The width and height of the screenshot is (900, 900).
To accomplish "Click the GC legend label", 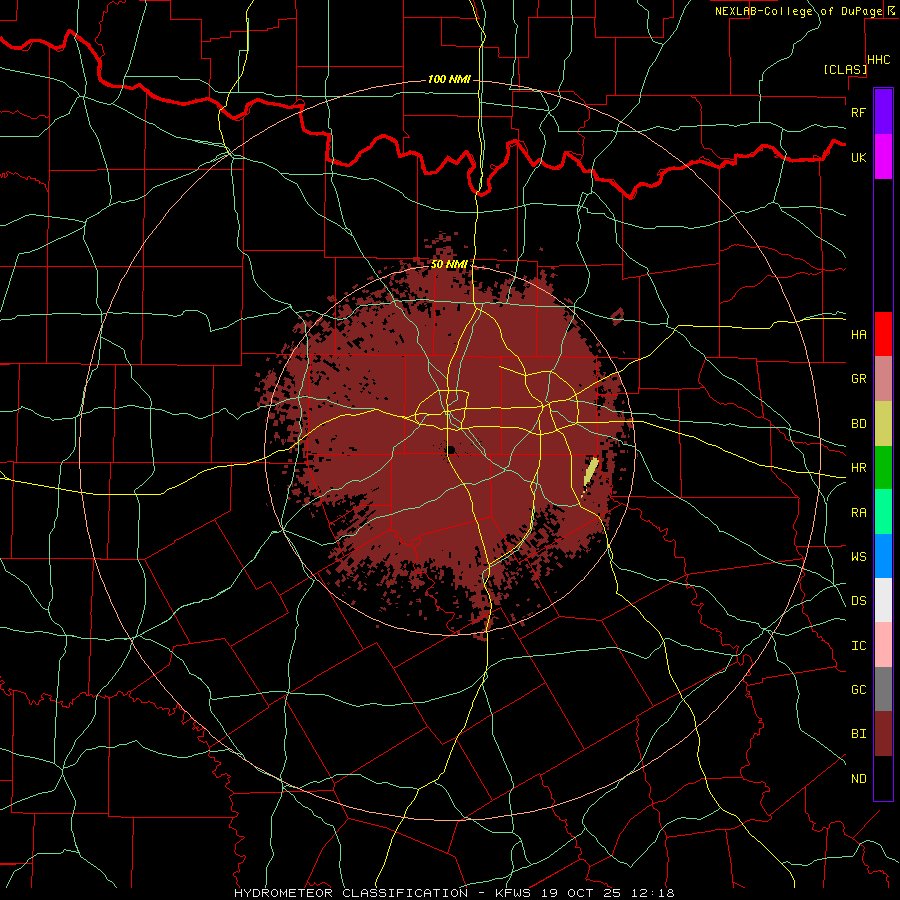I will pyautogui.click(x=858, y=690).
